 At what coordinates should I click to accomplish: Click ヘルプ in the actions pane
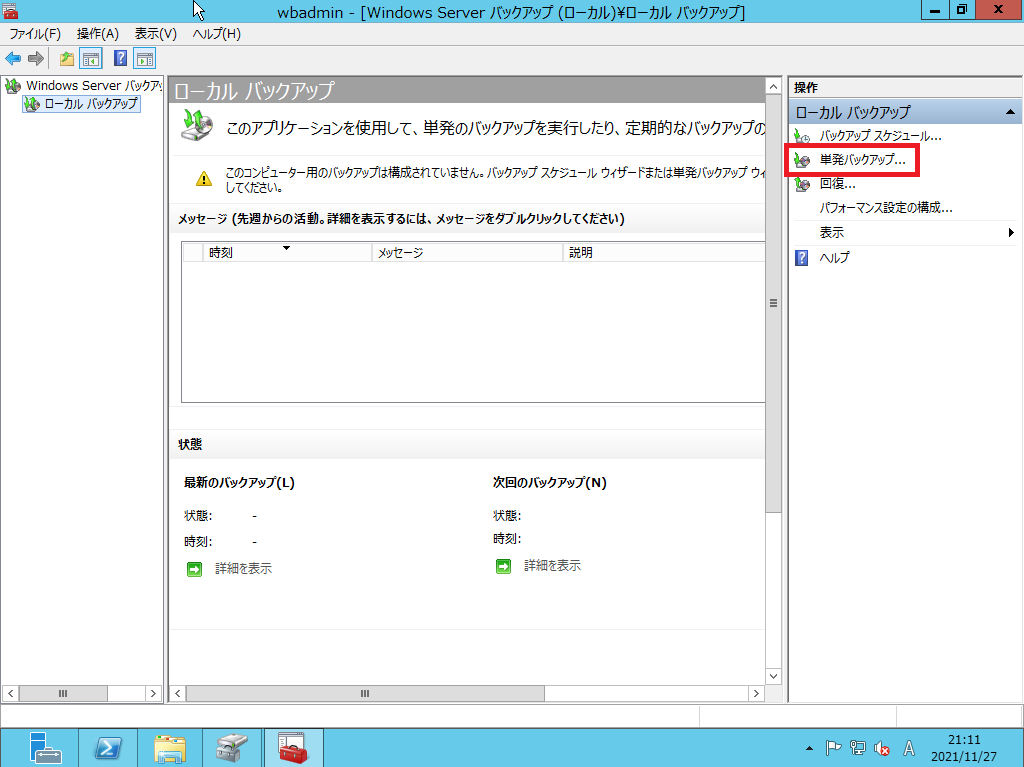(835, 257)
